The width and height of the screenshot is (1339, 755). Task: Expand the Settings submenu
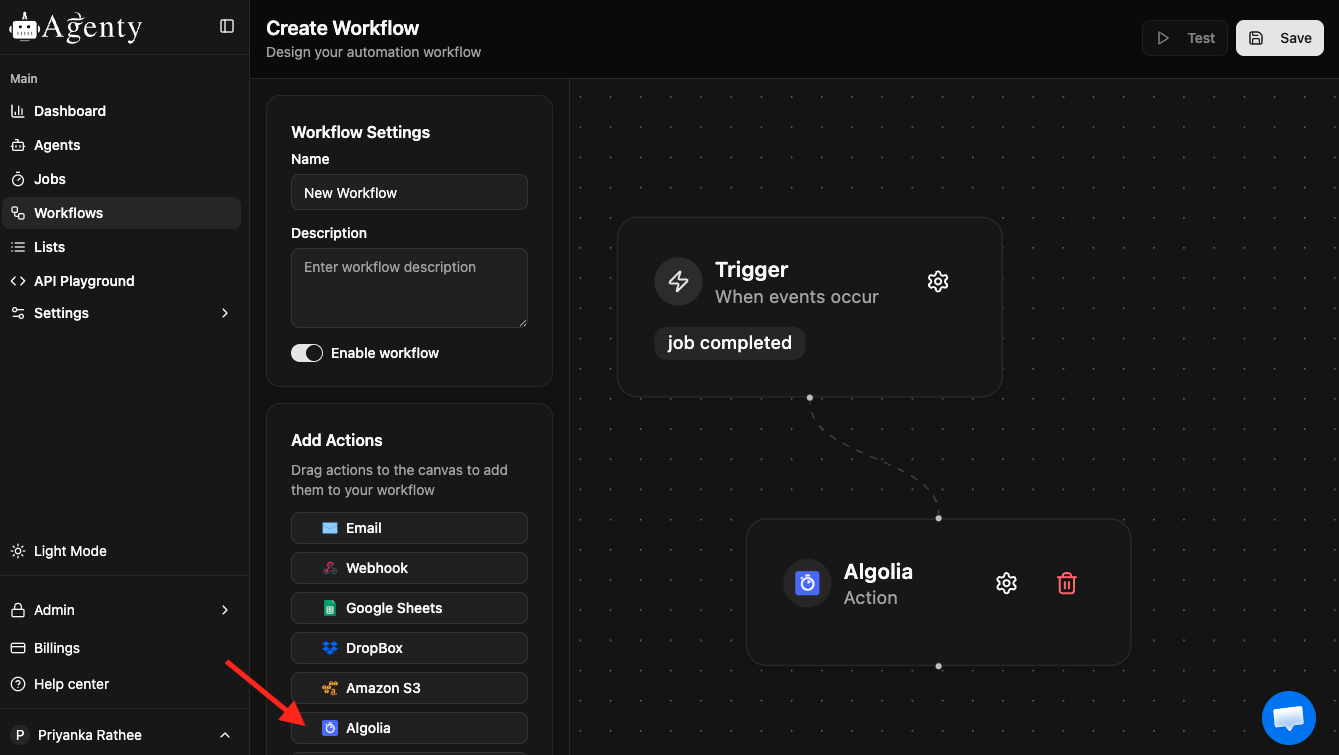[x=225, y=313]
